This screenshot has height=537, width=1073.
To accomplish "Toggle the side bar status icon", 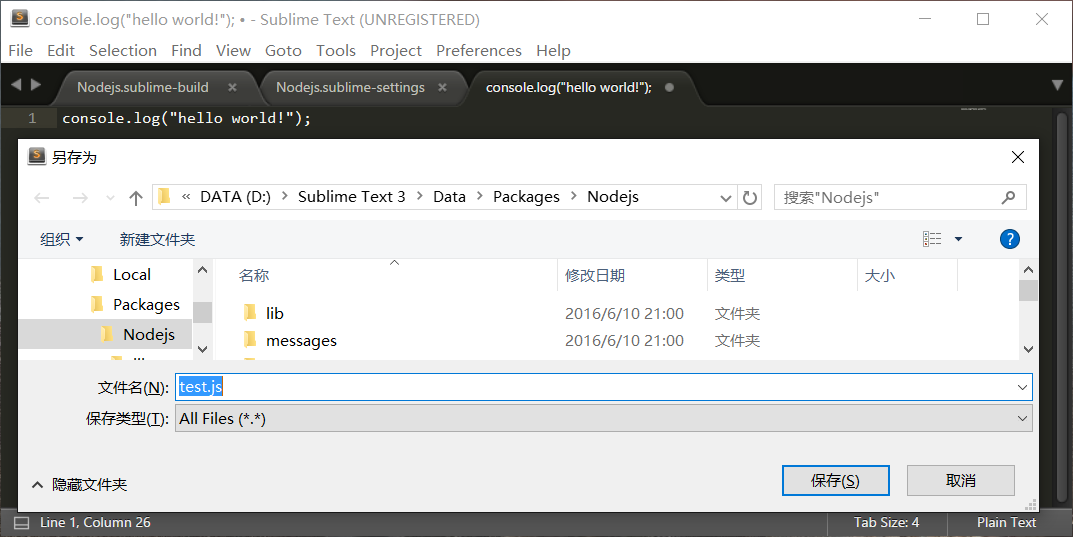I will click(22, 523).
